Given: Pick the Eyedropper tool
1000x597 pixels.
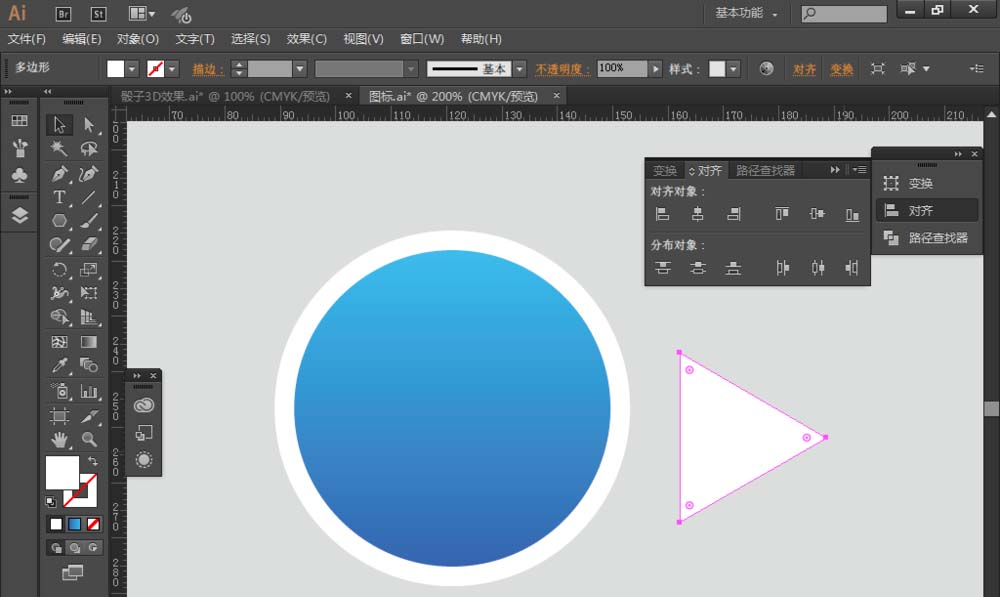Looking at the screenshot, I should pyautogui.click(x=59, y=365).
